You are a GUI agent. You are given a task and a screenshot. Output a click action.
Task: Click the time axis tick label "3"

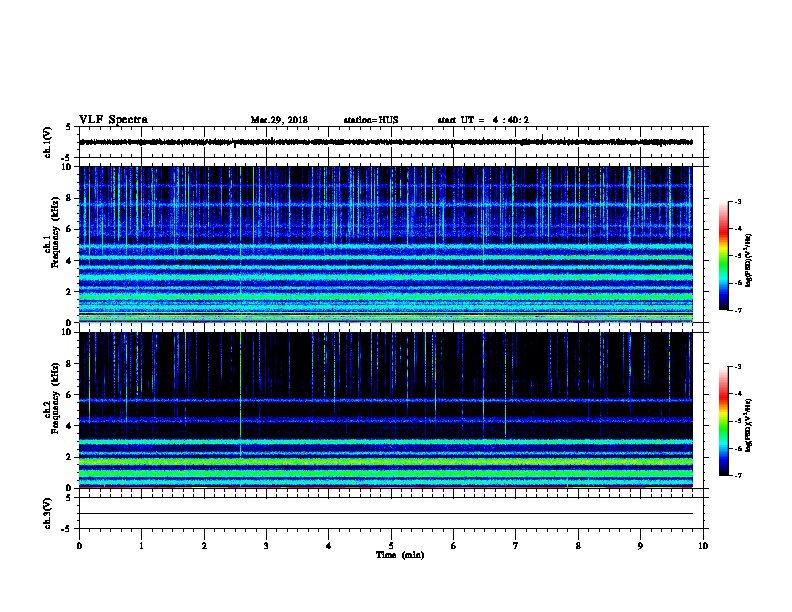[266, 546]
